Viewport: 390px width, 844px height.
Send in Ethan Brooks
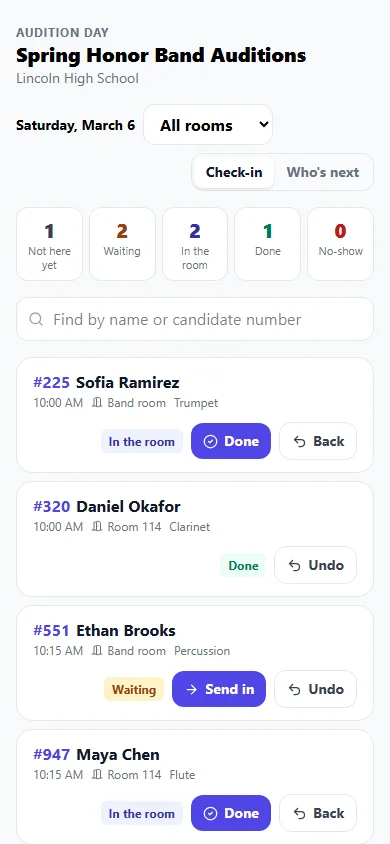coord(219,689)
